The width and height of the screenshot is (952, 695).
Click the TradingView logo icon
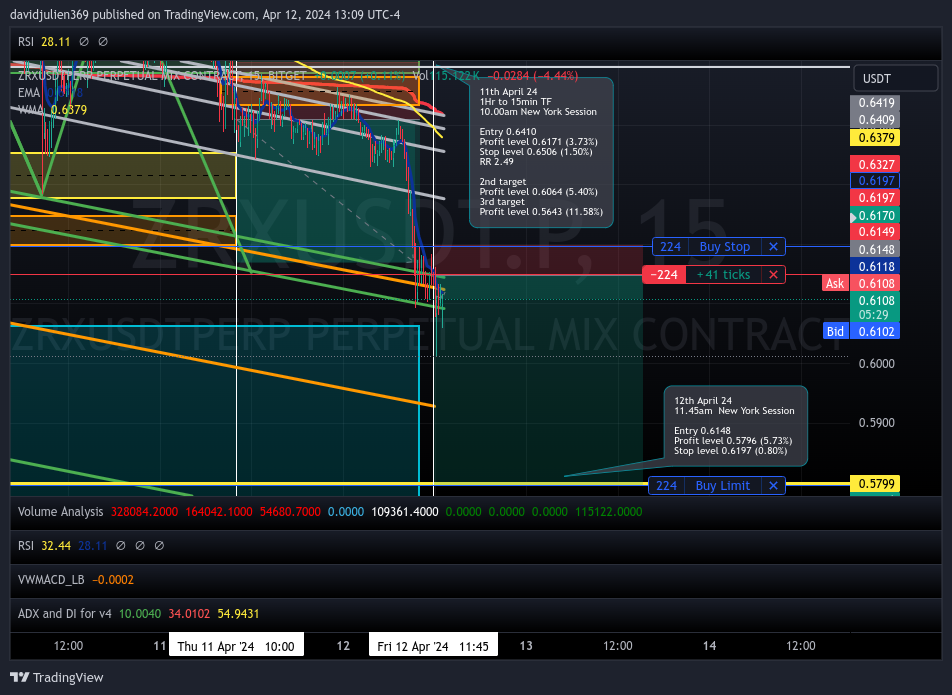[19, 677]
